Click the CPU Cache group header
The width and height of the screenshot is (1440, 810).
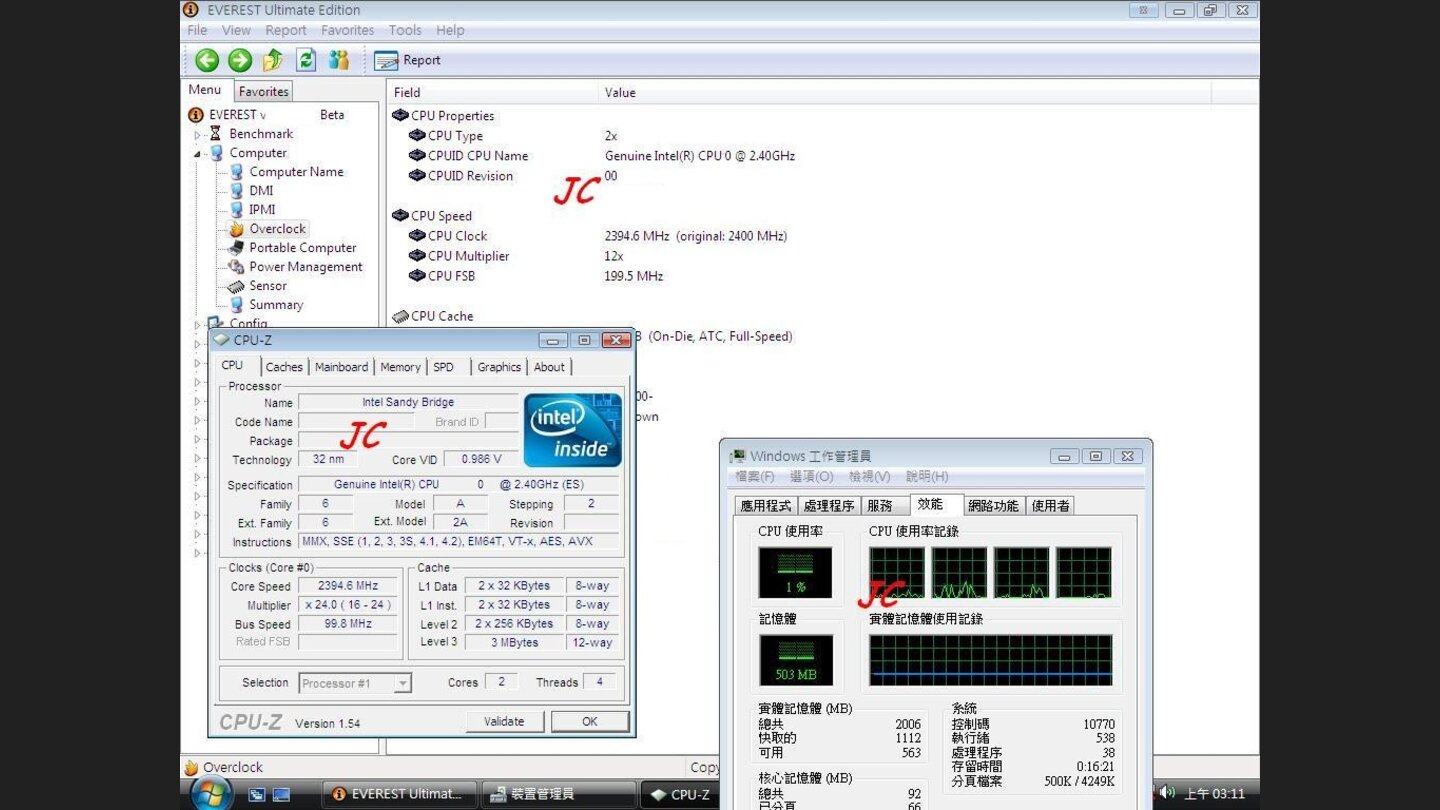[432, 316]
